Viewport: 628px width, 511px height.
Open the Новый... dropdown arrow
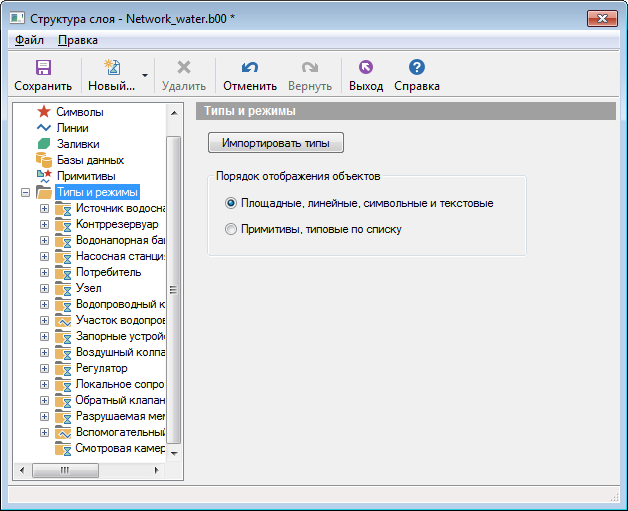pos(145,75)
